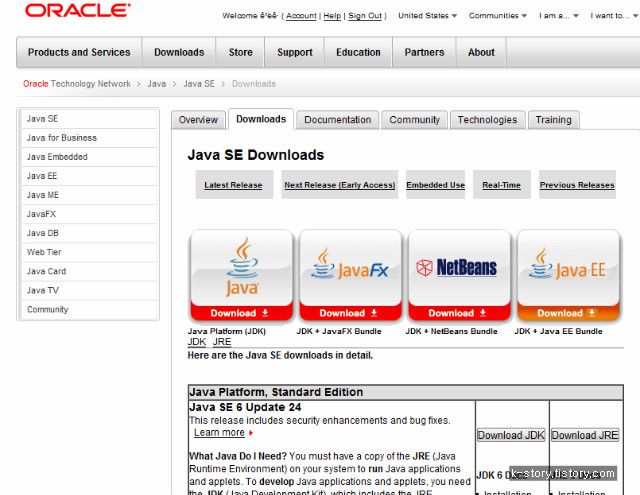
Task: Open the Downloads main menu
Action: [x=179, y=52]
